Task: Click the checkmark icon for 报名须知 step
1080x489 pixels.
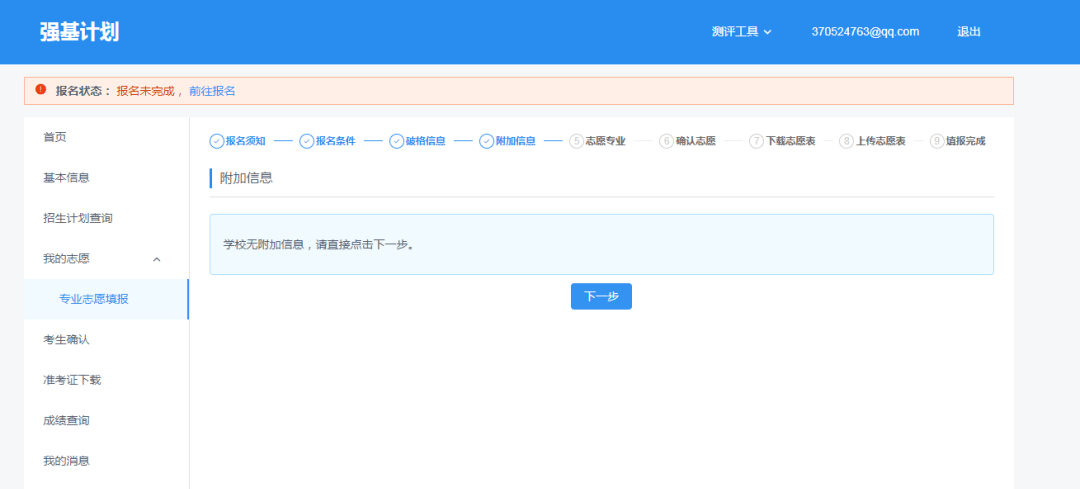Action: point(217,141)
